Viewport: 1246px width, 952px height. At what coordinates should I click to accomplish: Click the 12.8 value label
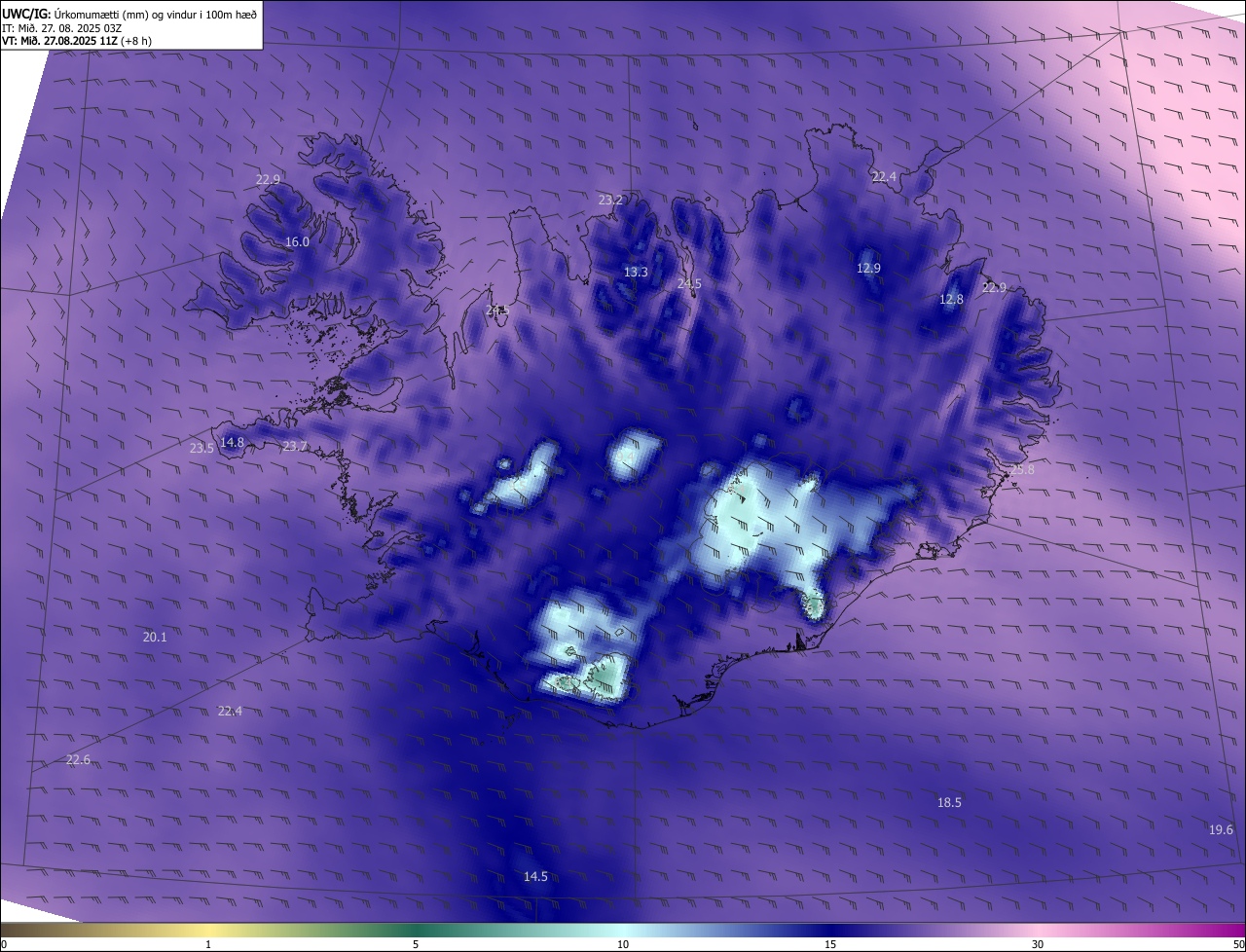[951, 299]
